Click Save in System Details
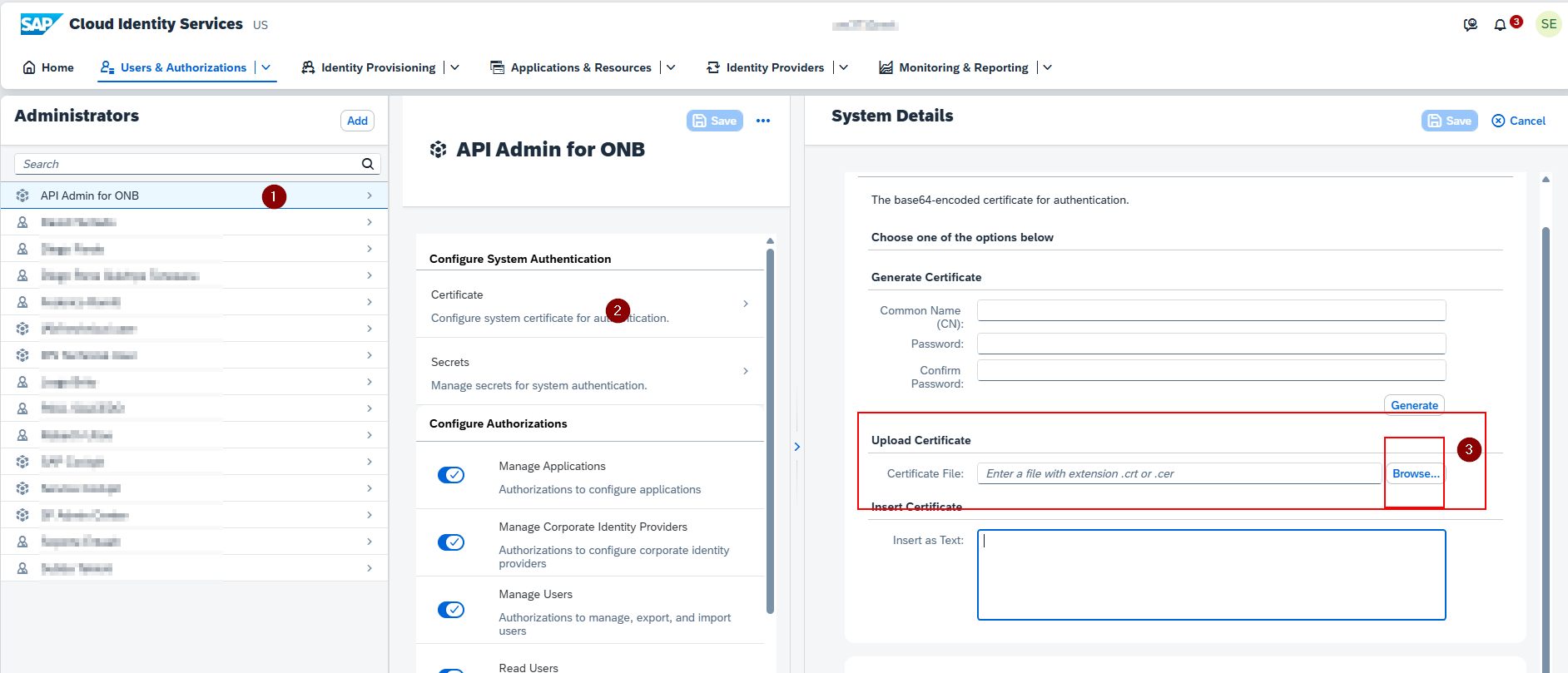Screen dimensions: 1568x673 pos(1450,121)
